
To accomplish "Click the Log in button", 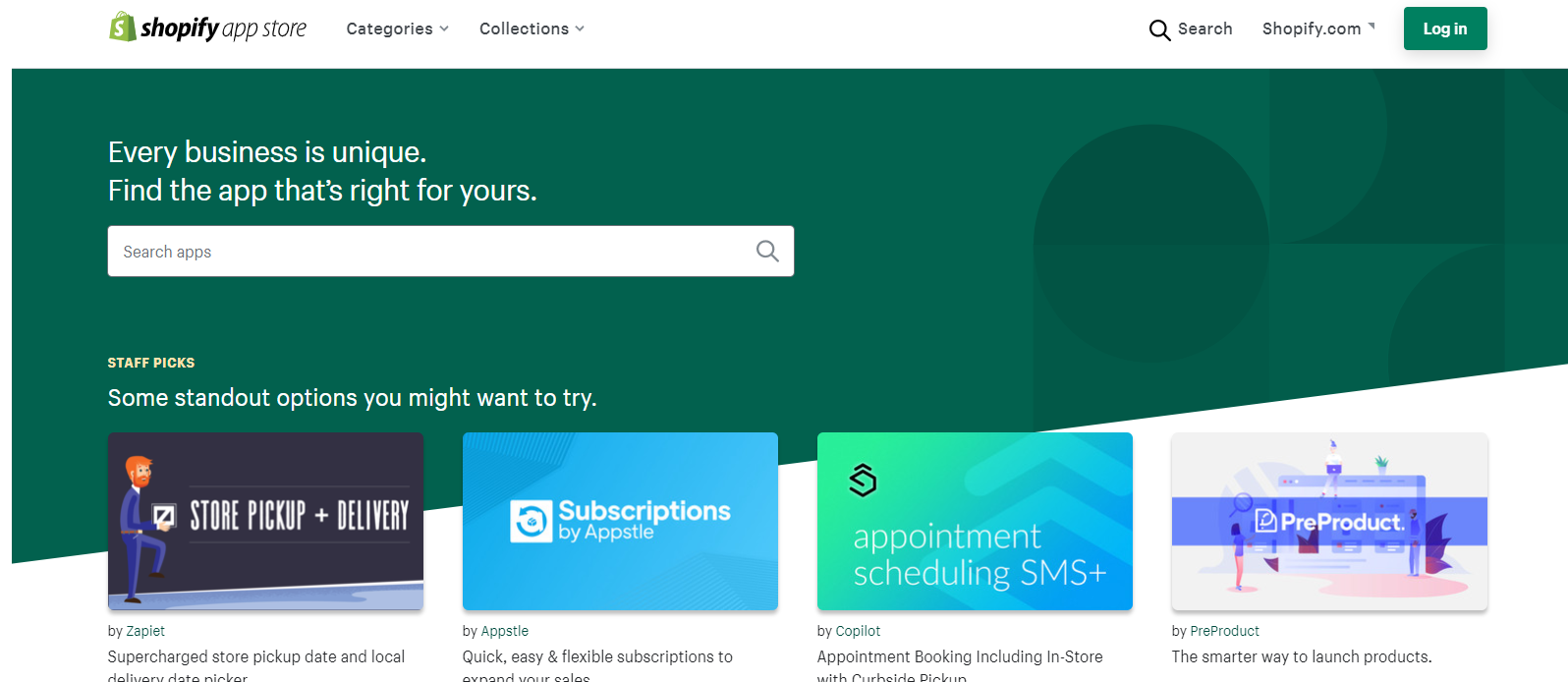I will click(1445, 28).
